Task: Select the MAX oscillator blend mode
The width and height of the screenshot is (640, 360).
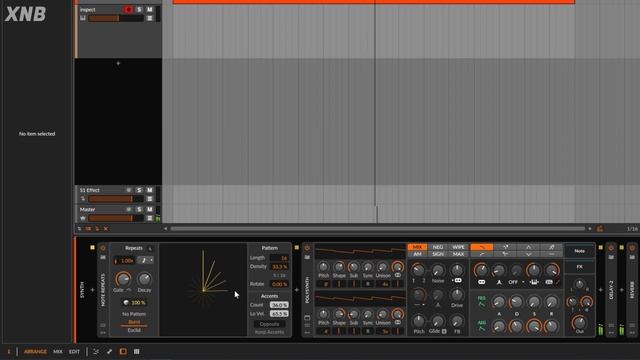Action: pos(458,254)
